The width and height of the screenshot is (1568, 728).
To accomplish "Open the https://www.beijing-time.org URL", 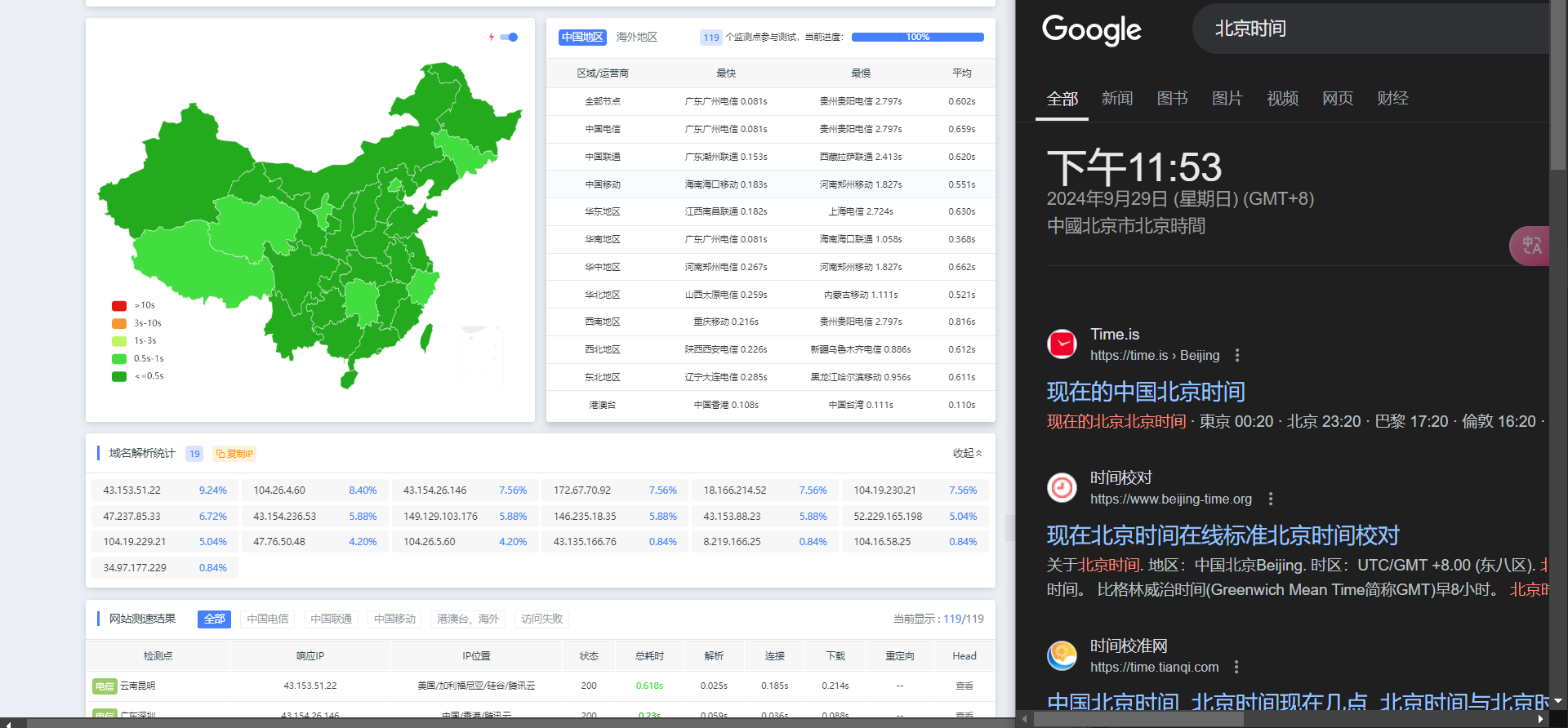I will (x=1170, y=499).
